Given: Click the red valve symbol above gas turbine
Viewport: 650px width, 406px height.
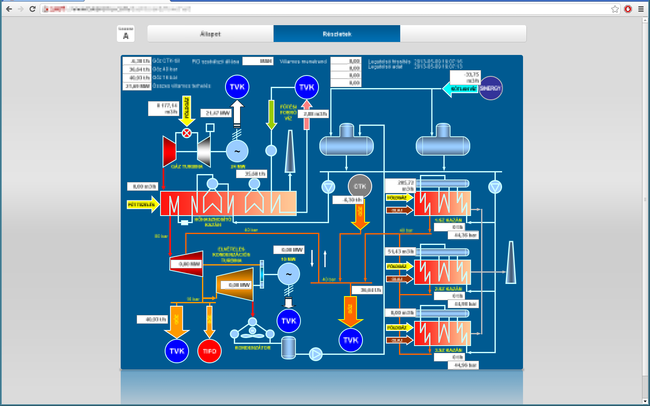Looking at the screenshot, I should [x=187, y=133].
